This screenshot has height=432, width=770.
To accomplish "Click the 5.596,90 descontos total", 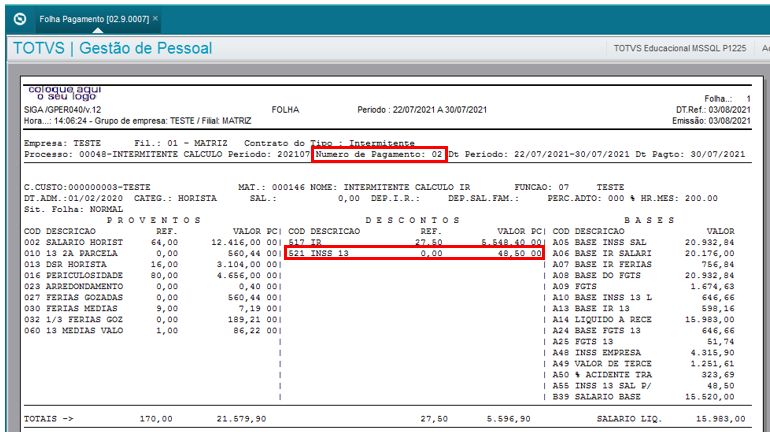I will click(509, 419).
